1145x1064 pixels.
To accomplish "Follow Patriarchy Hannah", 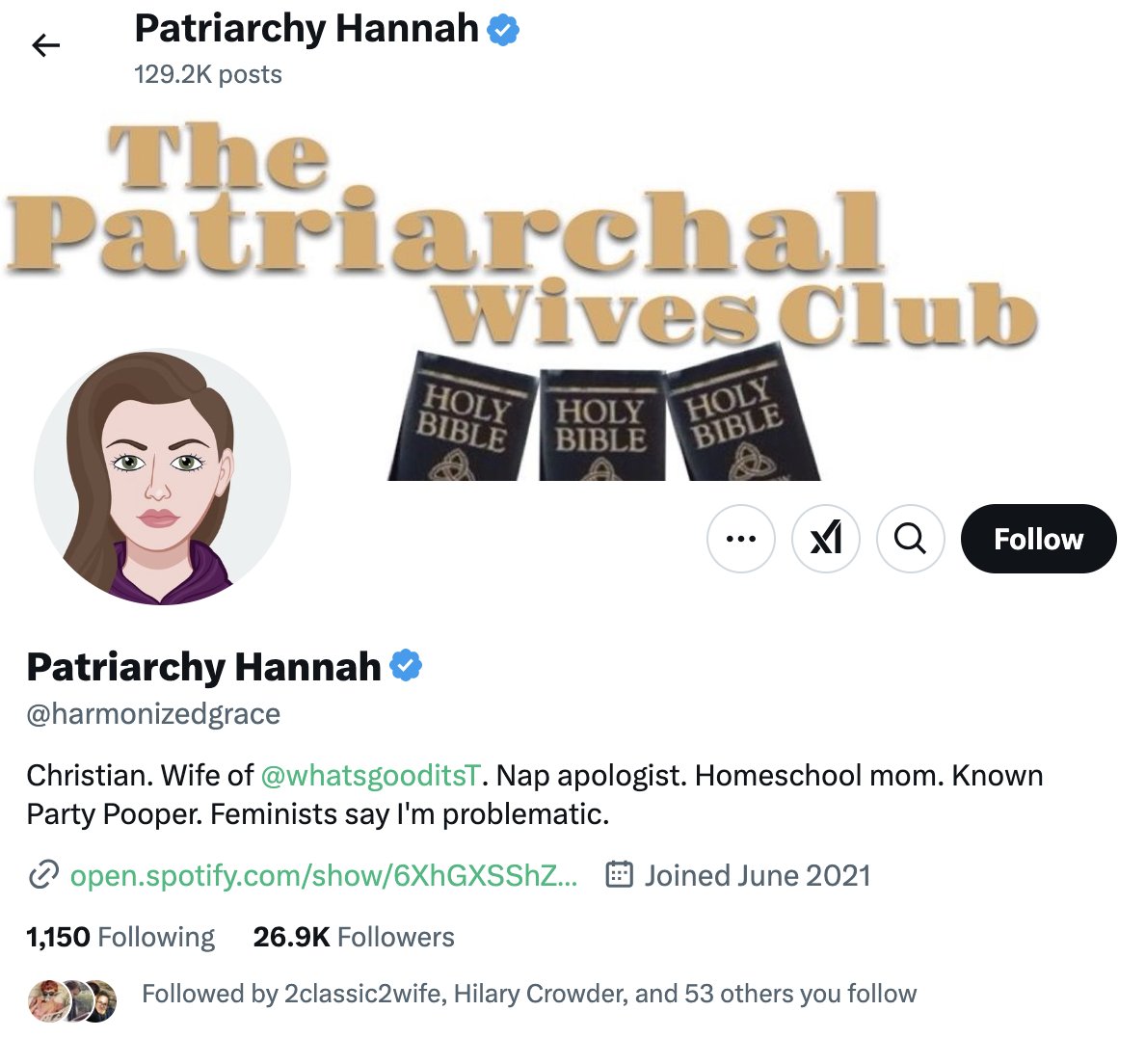I will 1038,539.
